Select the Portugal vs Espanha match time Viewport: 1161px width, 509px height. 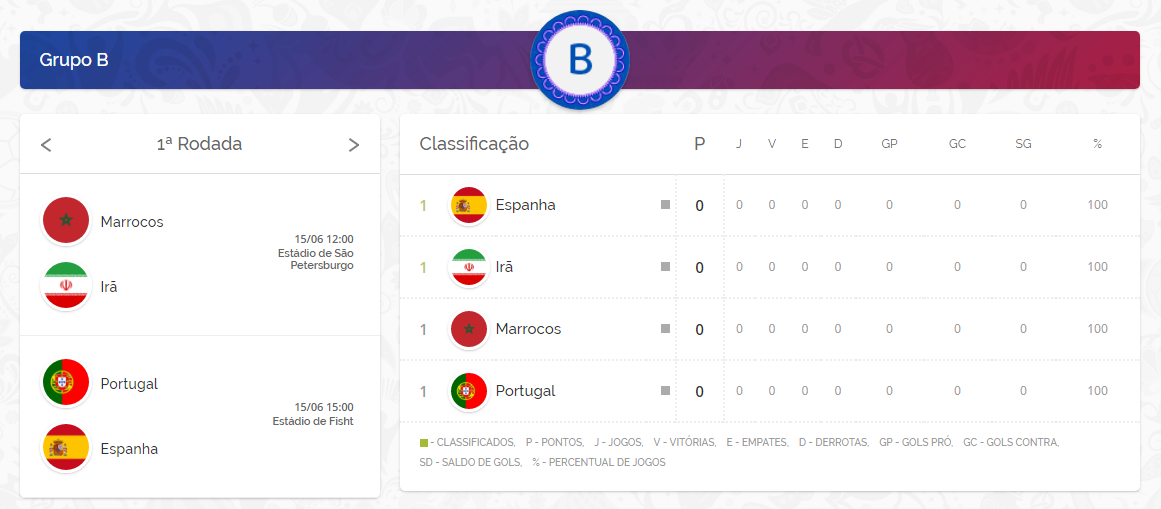[323, 407]
